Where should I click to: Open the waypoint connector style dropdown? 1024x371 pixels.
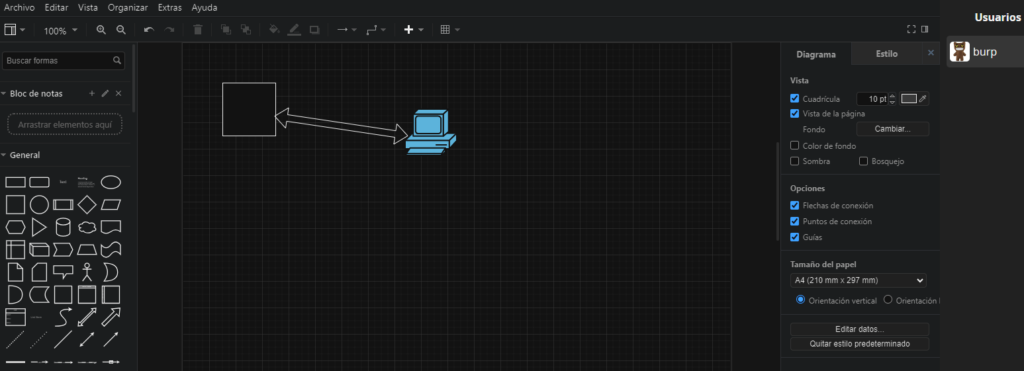point(376,30)
